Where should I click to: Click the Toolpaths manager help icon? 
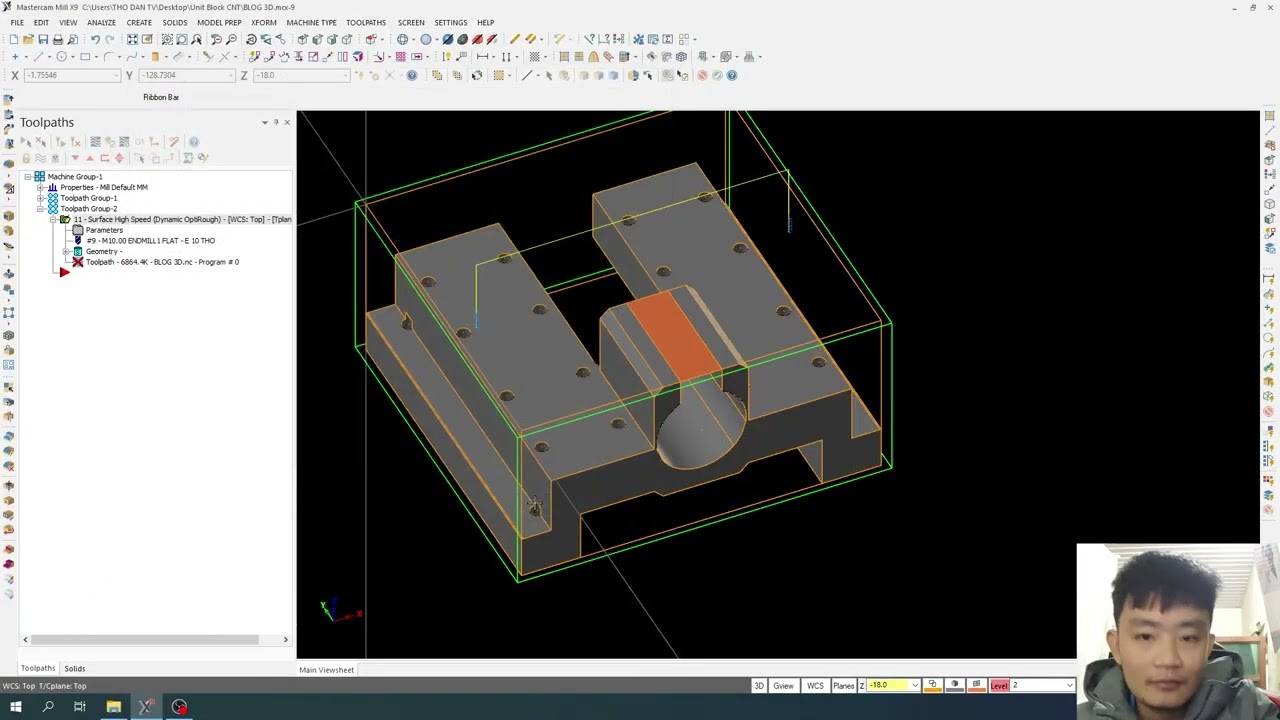tap(194, 142)
